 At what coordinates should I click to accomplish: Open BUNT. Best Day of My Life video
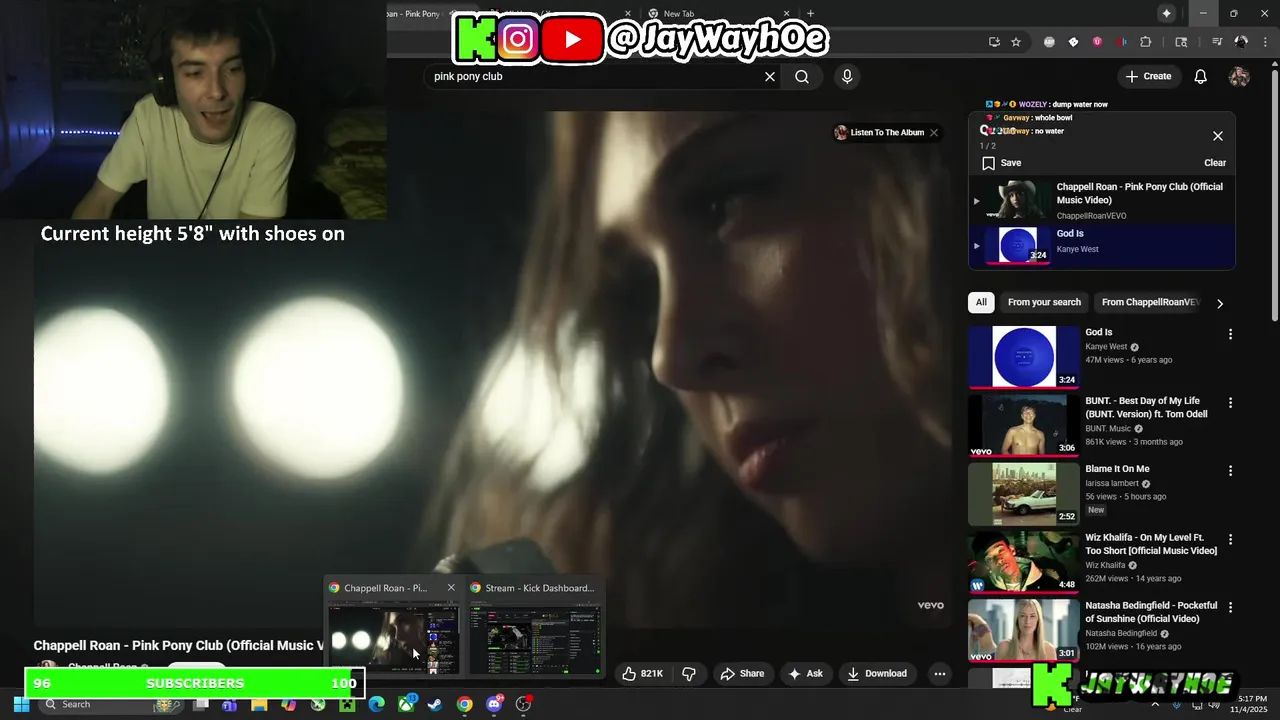click(1024, 425)
